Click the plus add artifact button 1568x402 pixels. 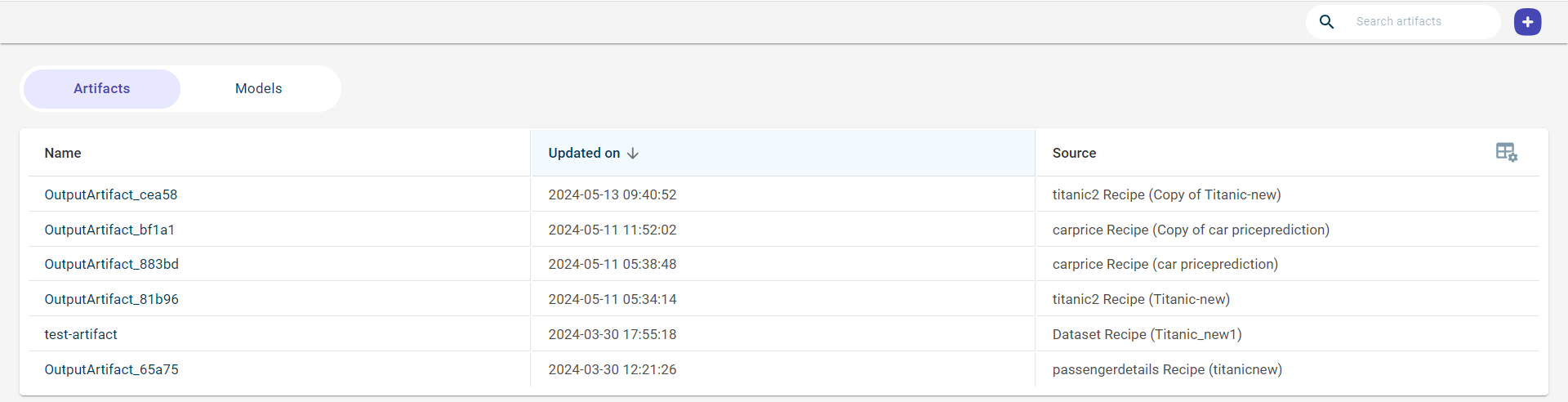point(1527,22)
